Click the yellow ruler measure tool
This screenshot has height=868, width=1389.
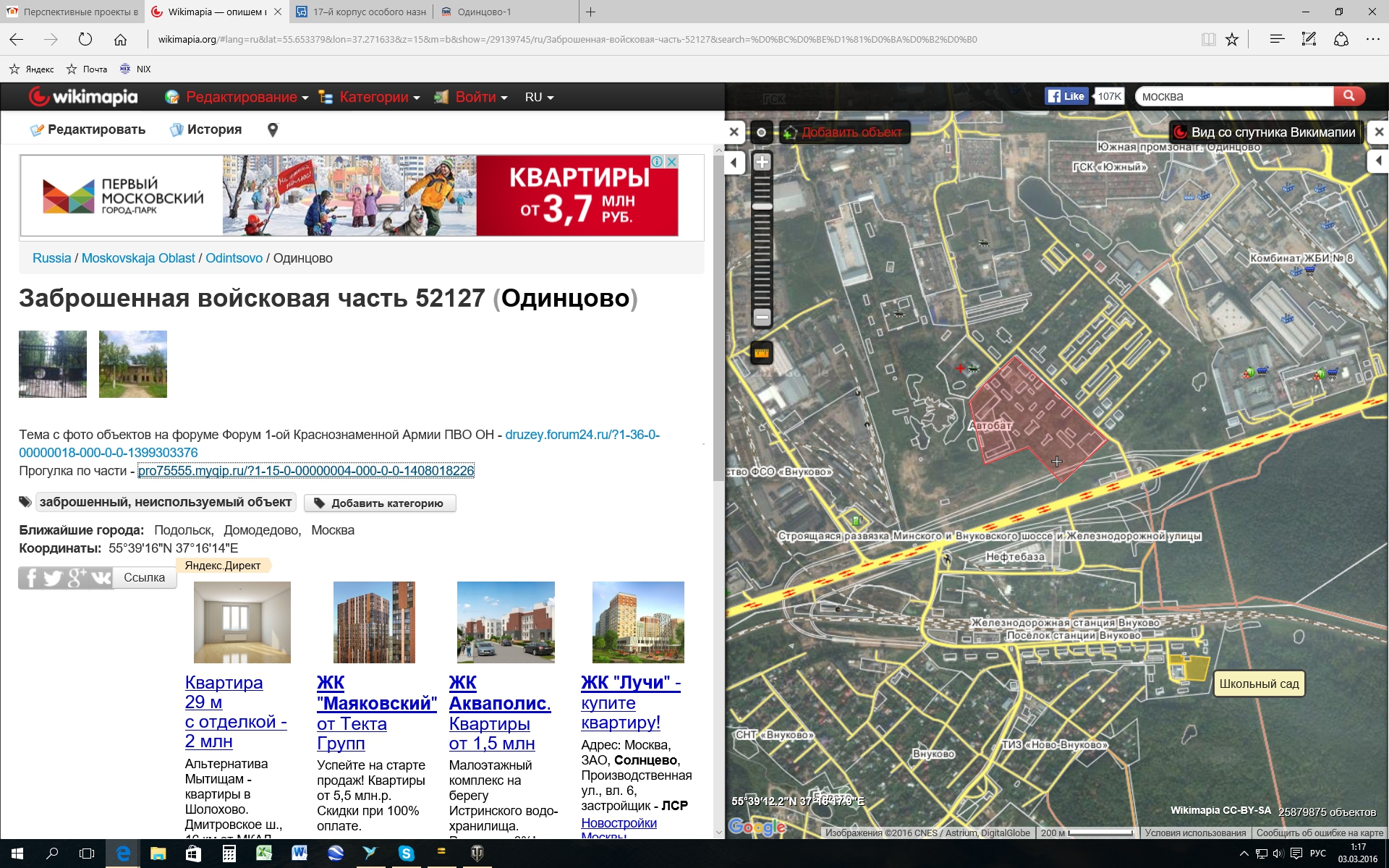[762, 353]
